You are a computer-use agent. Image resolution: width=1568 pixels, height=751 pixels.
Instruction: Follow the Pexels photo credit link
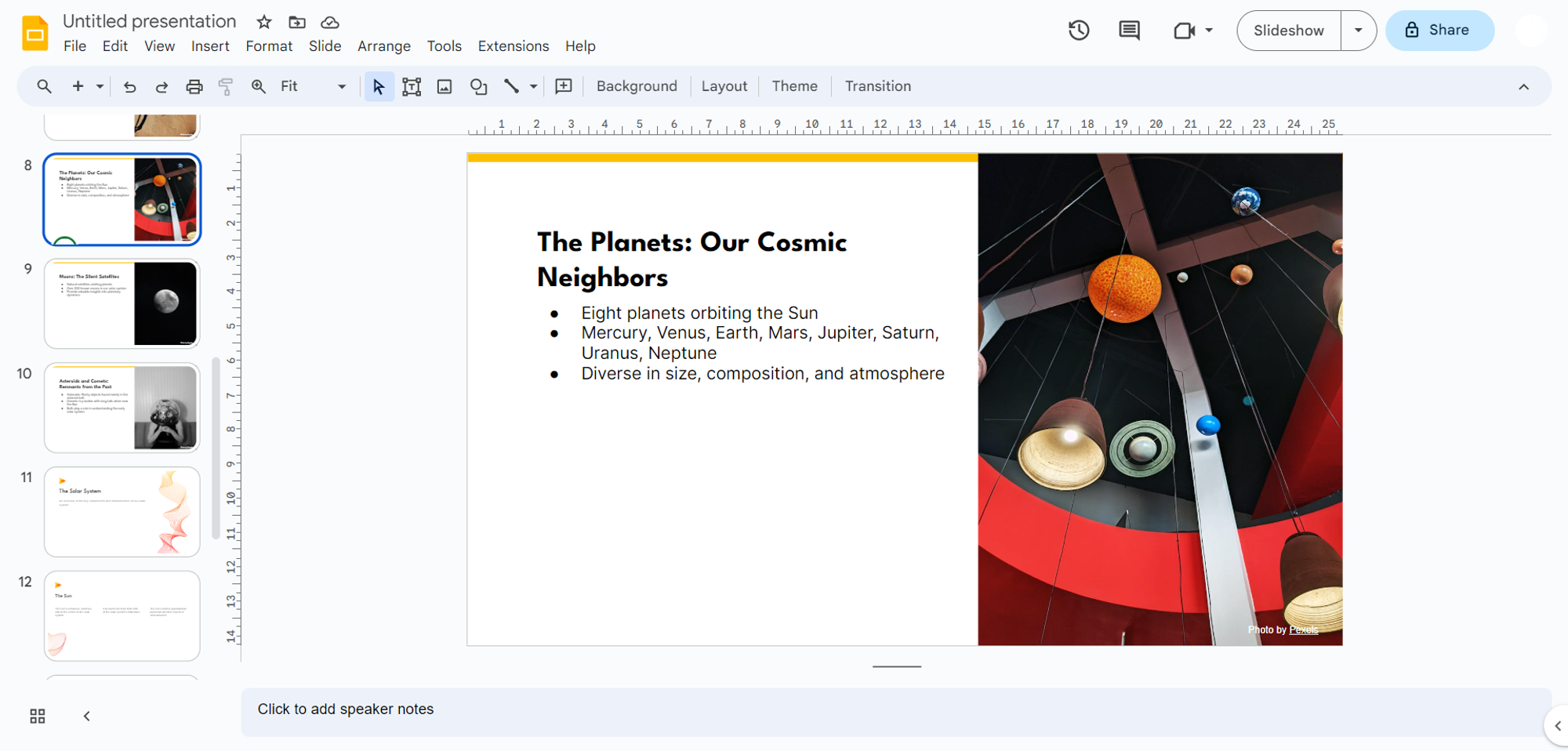click(1304, 629)
